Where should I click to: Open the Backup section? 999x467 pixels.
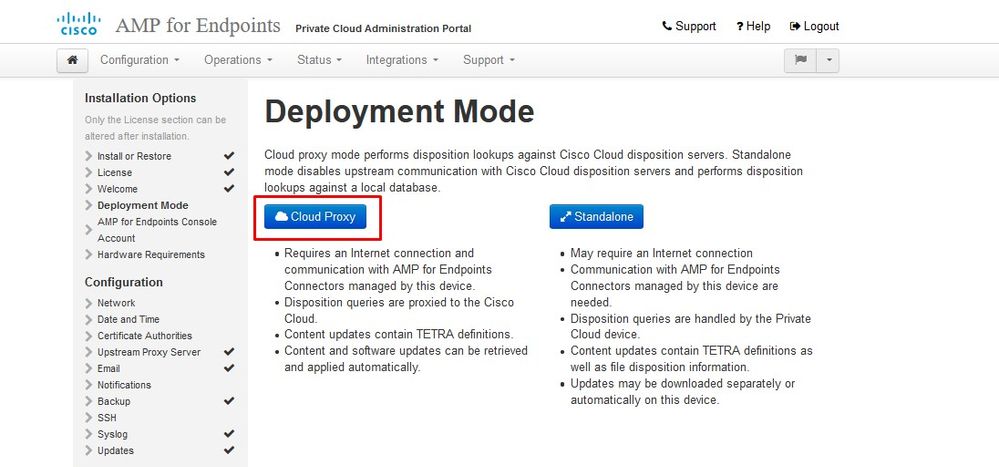[113, 402]
